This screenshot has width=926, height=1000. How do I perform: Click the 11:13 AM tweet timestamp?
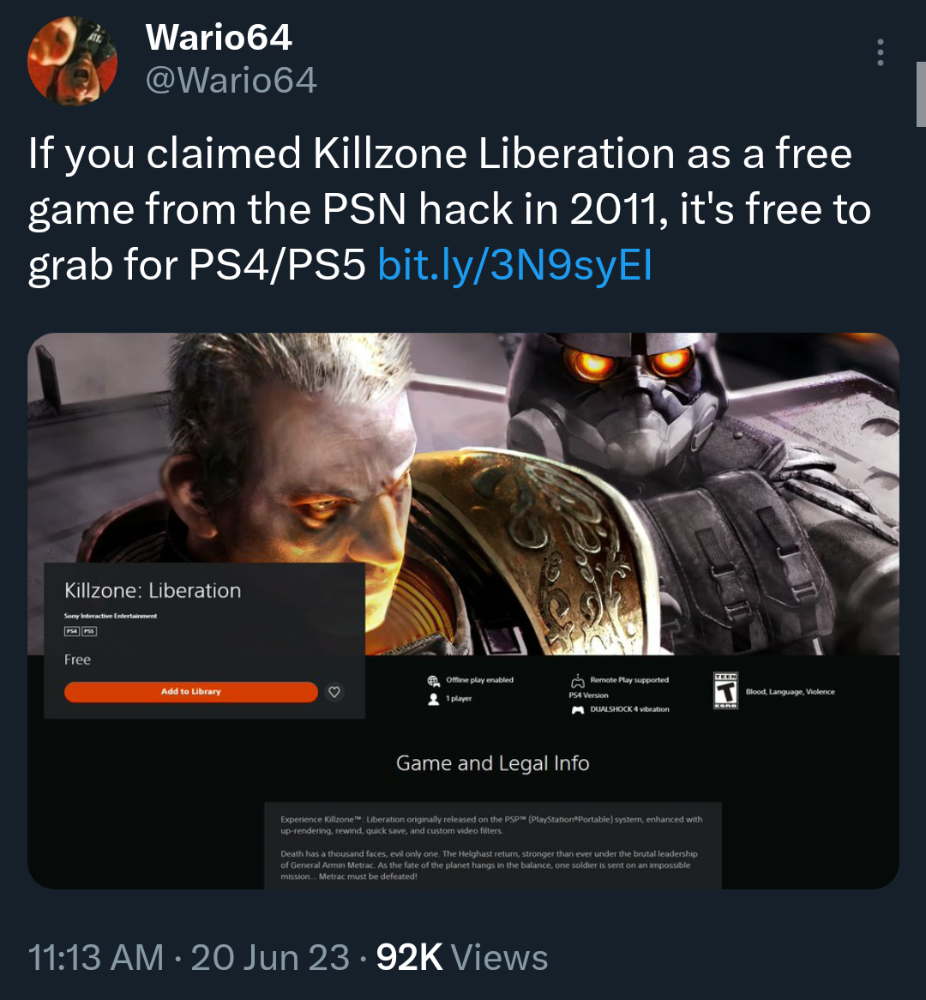[96, 957]
